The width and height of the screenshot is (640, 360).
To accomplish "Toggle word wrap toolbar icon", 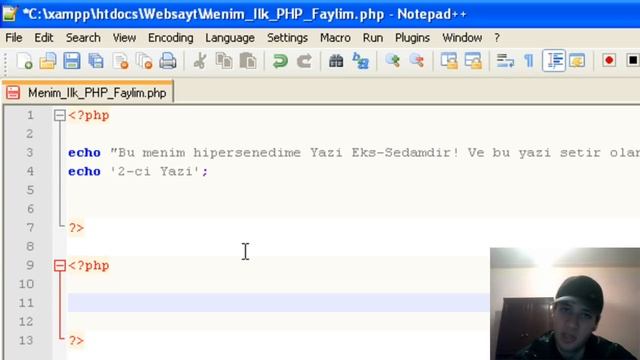I will (x=505, y=61).
